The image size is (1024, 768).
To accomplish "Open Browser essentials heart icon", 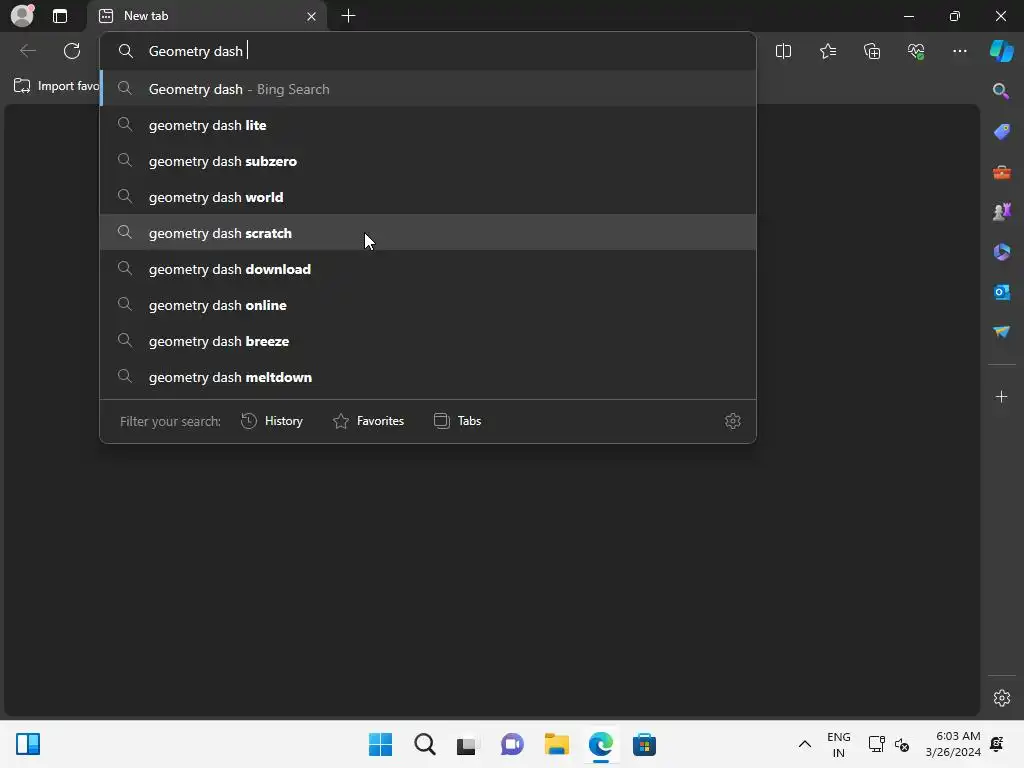I will click(916, 51).
